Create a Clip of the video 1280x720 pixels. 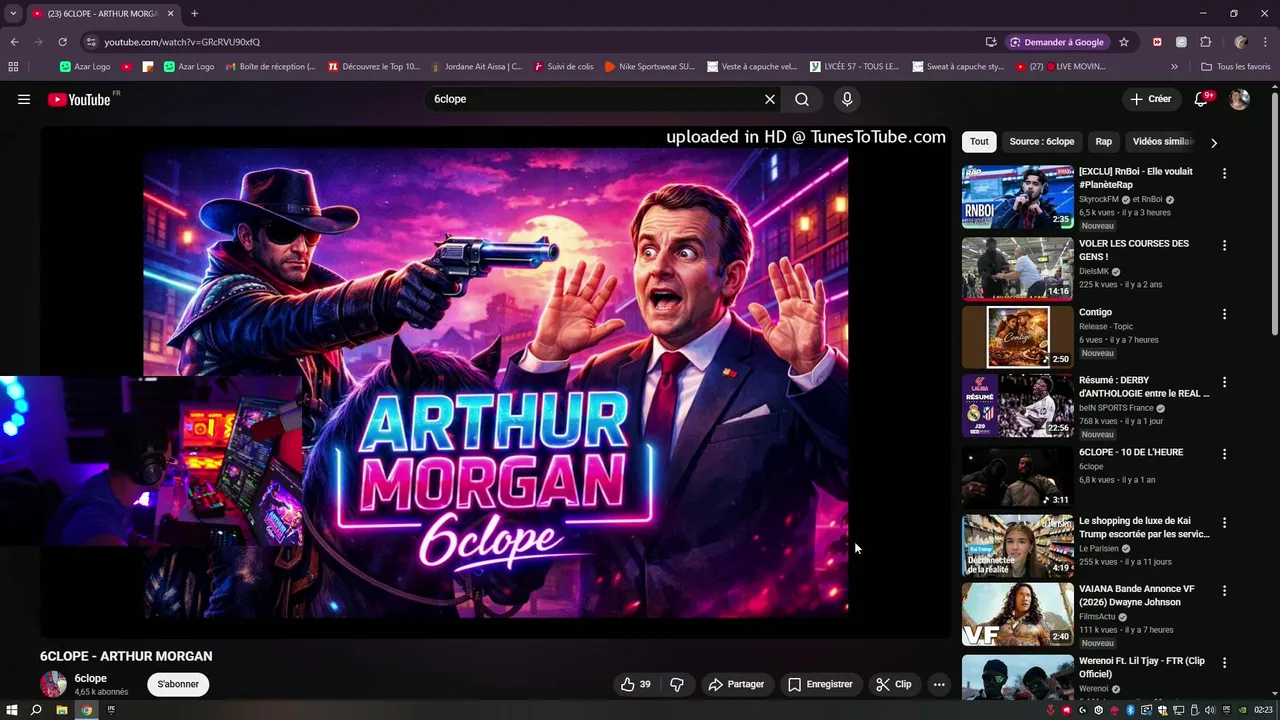(x=894, y=684)
